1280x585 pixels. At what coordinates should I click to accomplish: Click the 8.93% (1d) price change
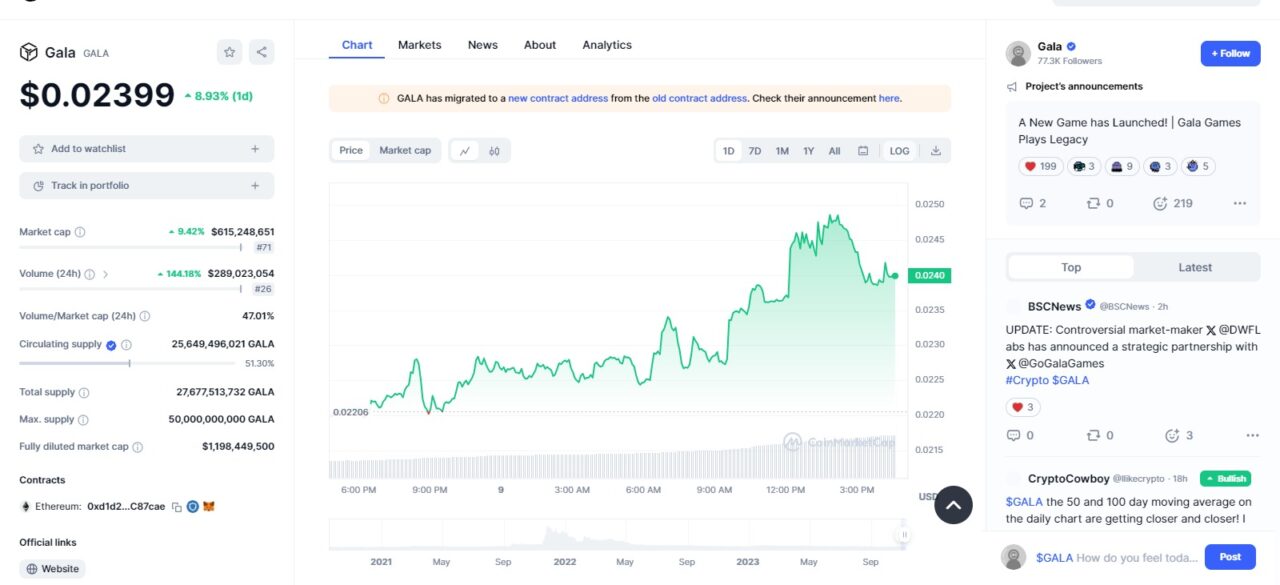[x=218, y=96]
